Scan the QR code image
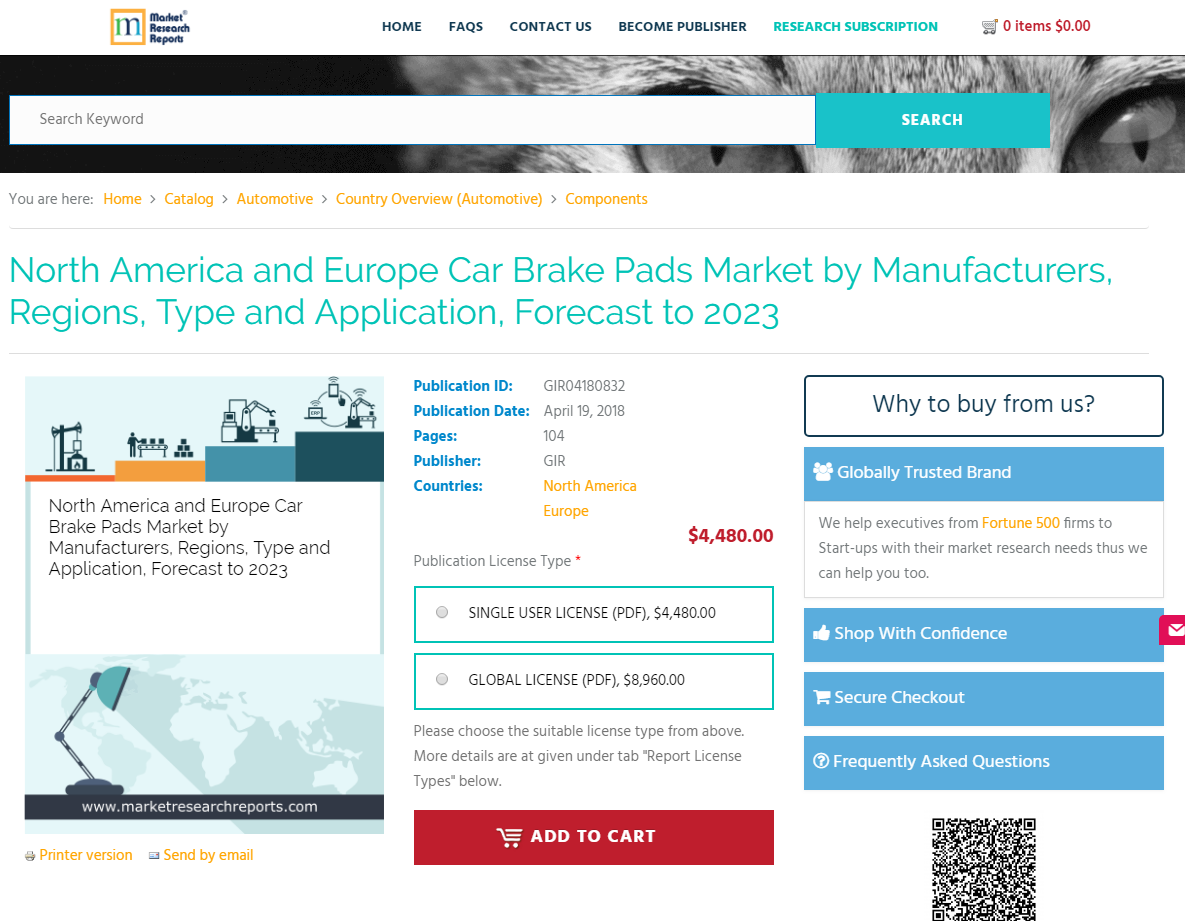 click(x=983, y=869)
